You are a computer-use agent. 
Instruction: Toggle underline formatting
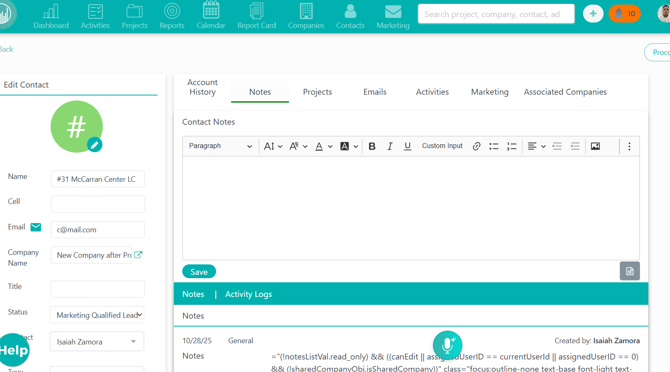coord(407,146)
